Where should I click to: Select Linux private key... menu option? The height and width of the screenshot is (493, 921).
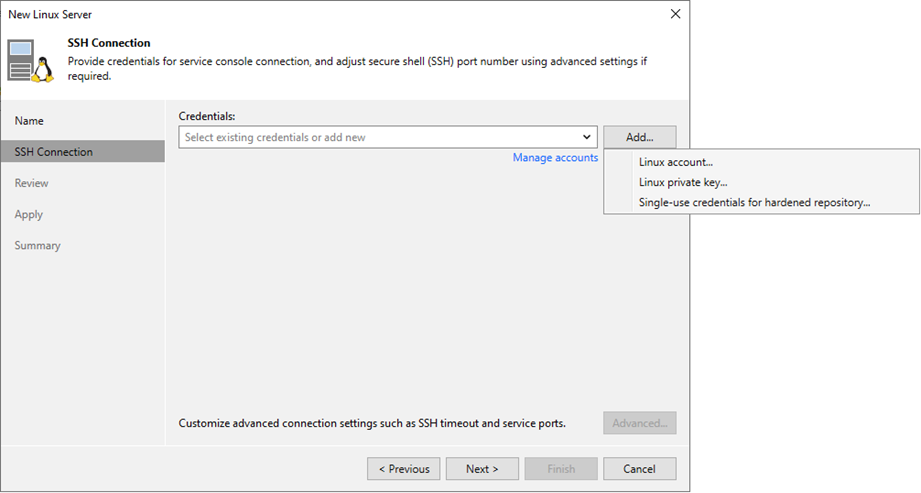[x=682, y=182]
